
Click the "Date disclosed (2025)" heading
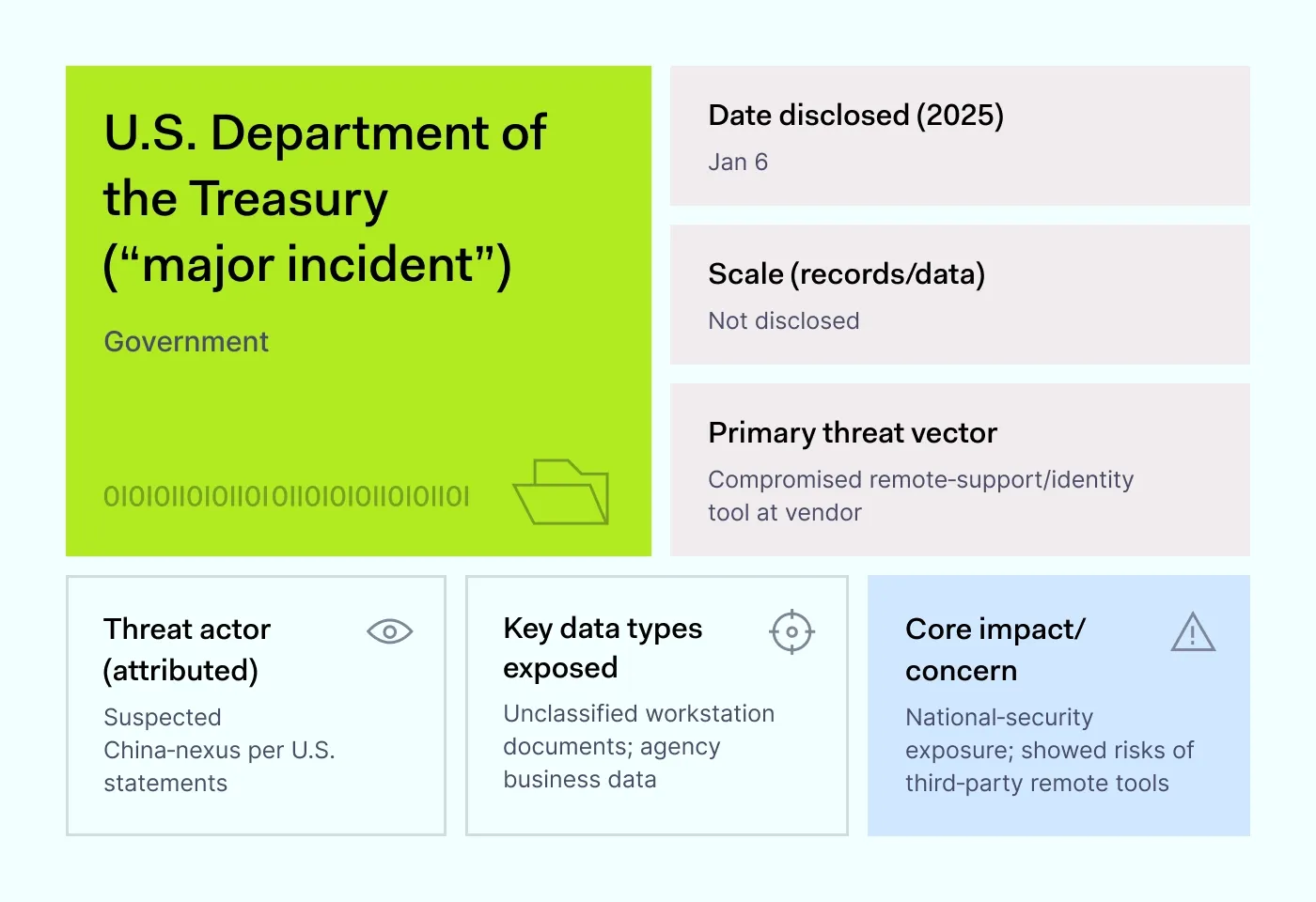click(x=855, y=116)
